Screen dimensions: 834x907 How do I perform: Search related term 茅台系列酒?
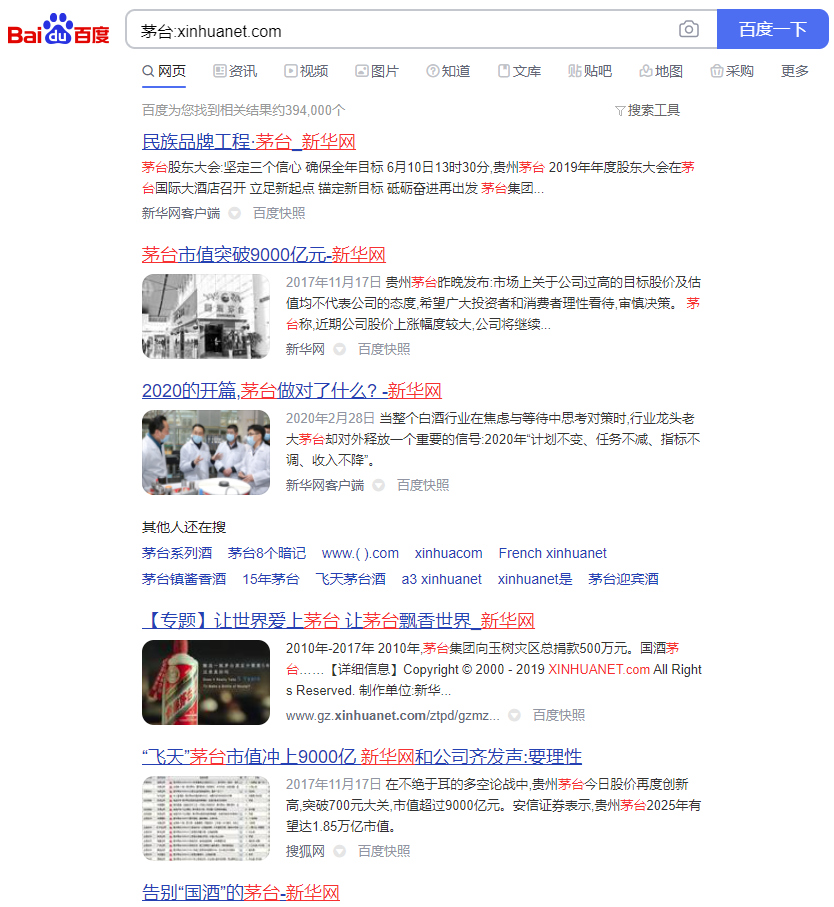point(177,553)
